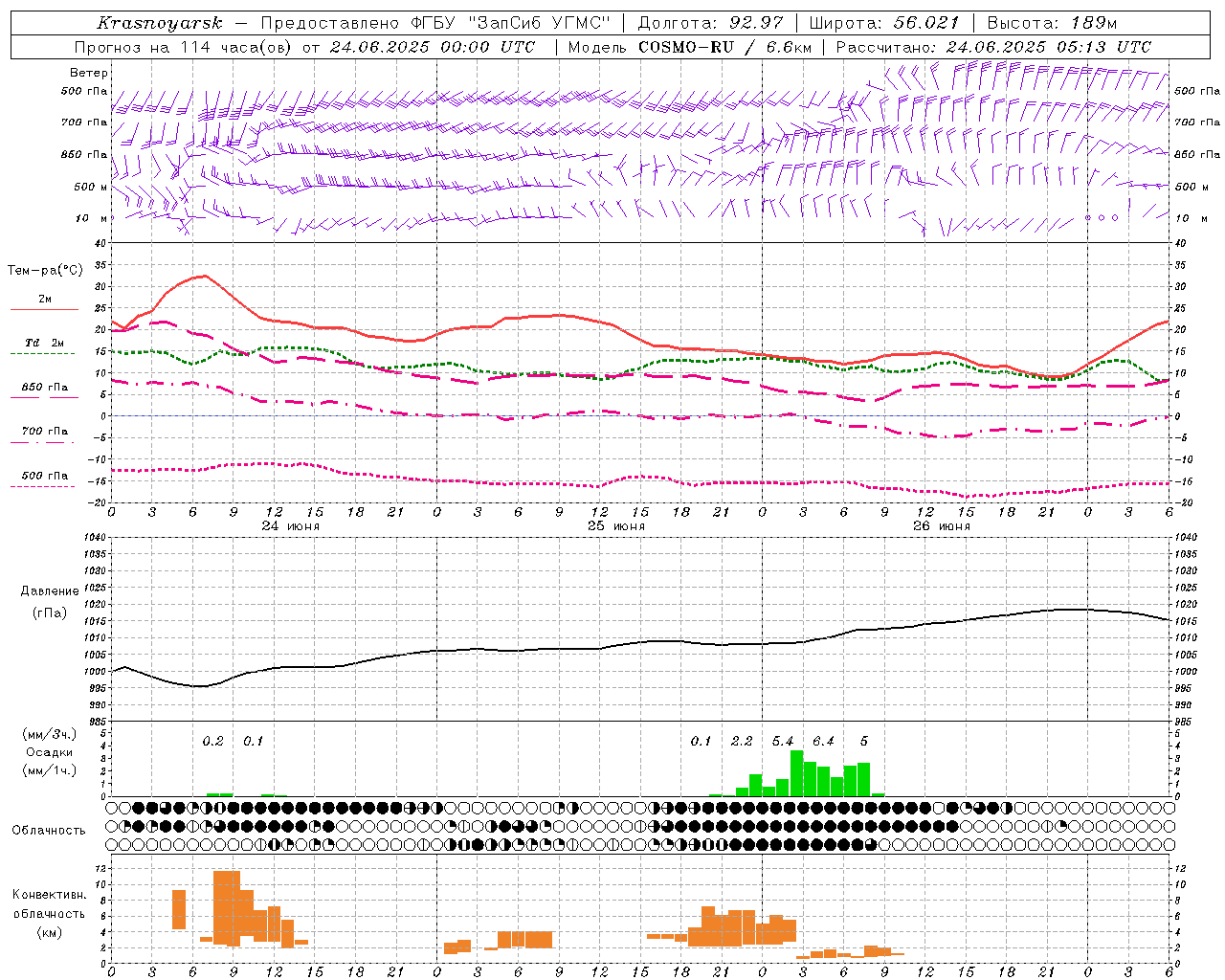Viewport: 1225px width, 980px height.
Task: Click the Облачность panel label
Action: tap(49, 831)
